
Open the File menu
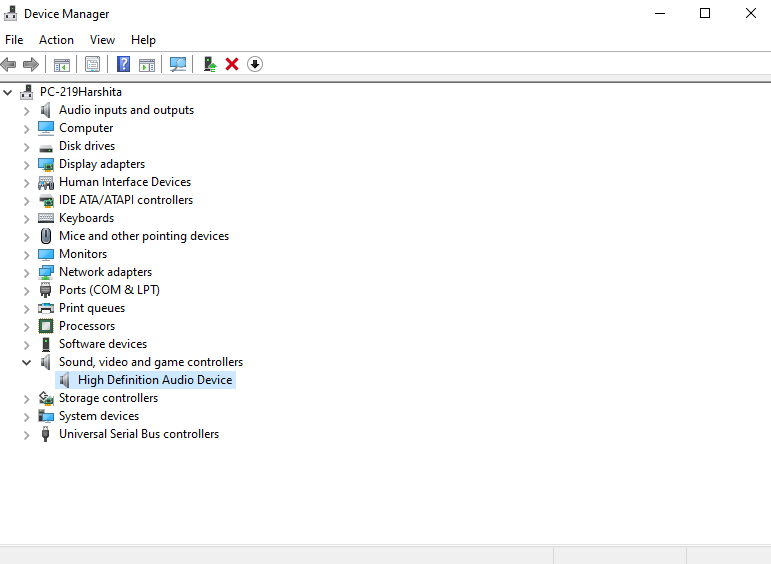click(x=14, y=40)
